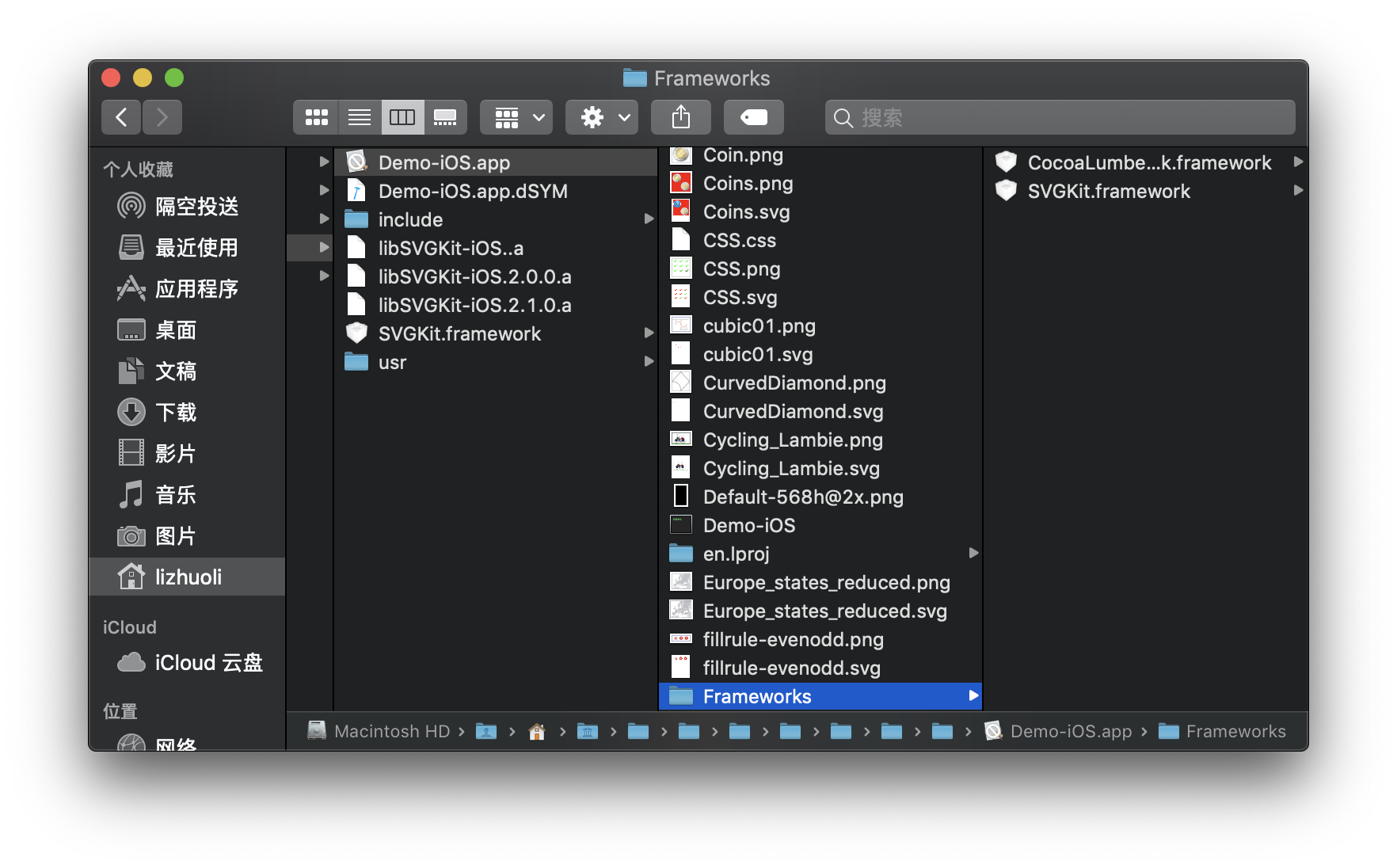The width and height of the screenshot is (1397, 868).
Task: Select libSVGKit-iOS.2.1.0.a file
Action: (497, 305)
